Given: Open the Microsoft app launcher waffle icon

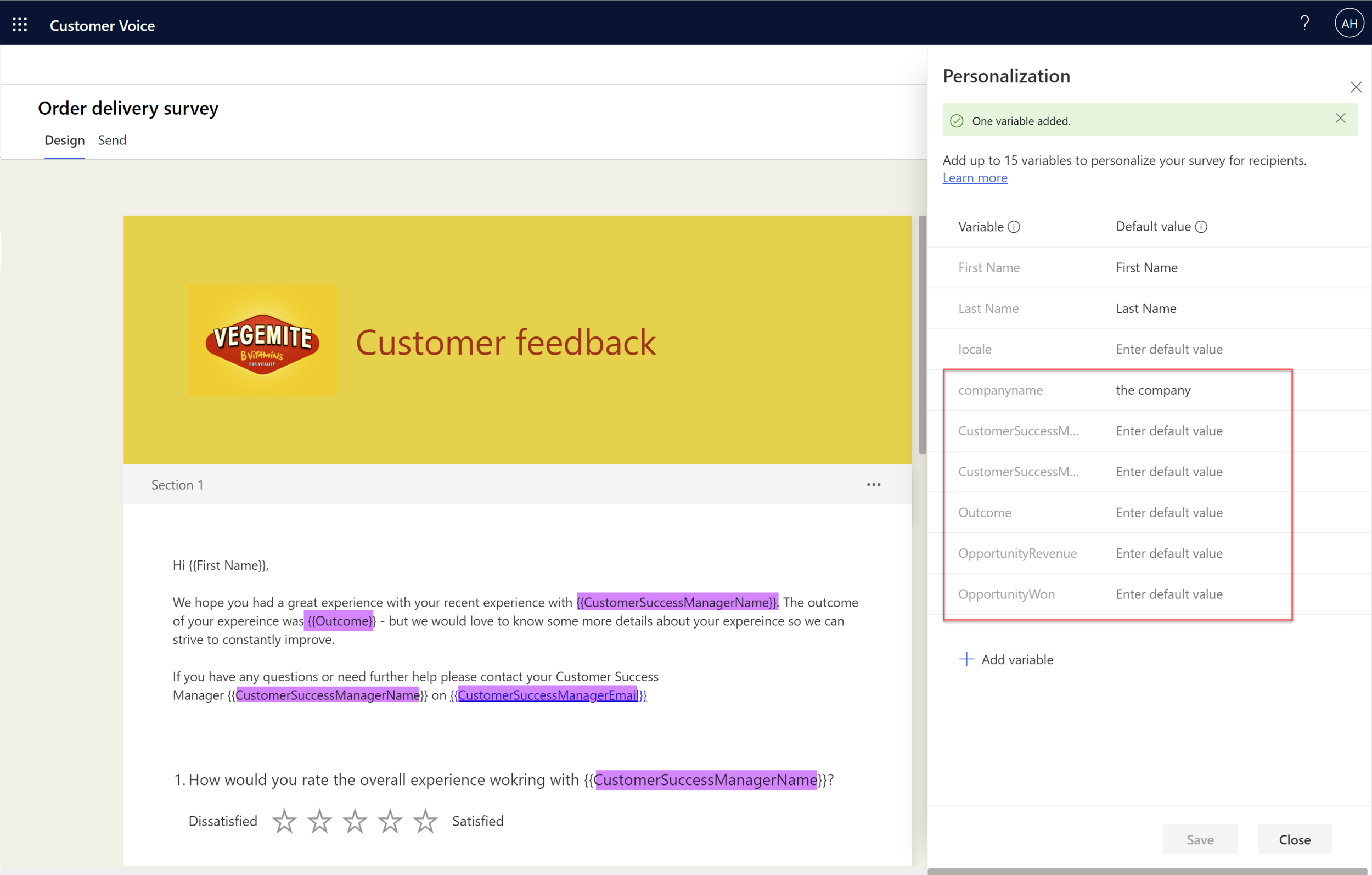Looking at the screenshot, I should (19, 24).
